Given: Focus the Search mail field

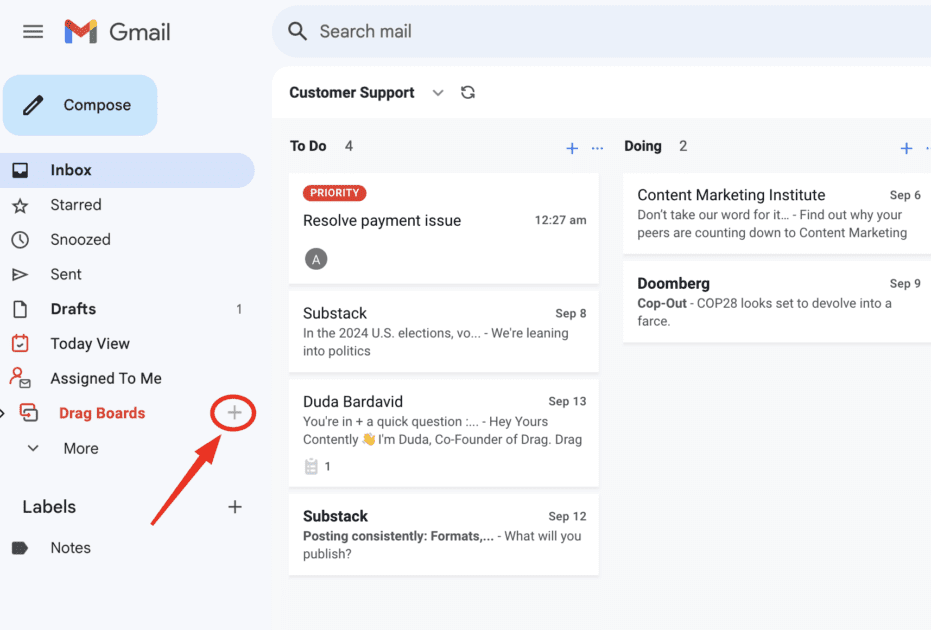Looking at the screenshot, I should click(x=601, y=31).
